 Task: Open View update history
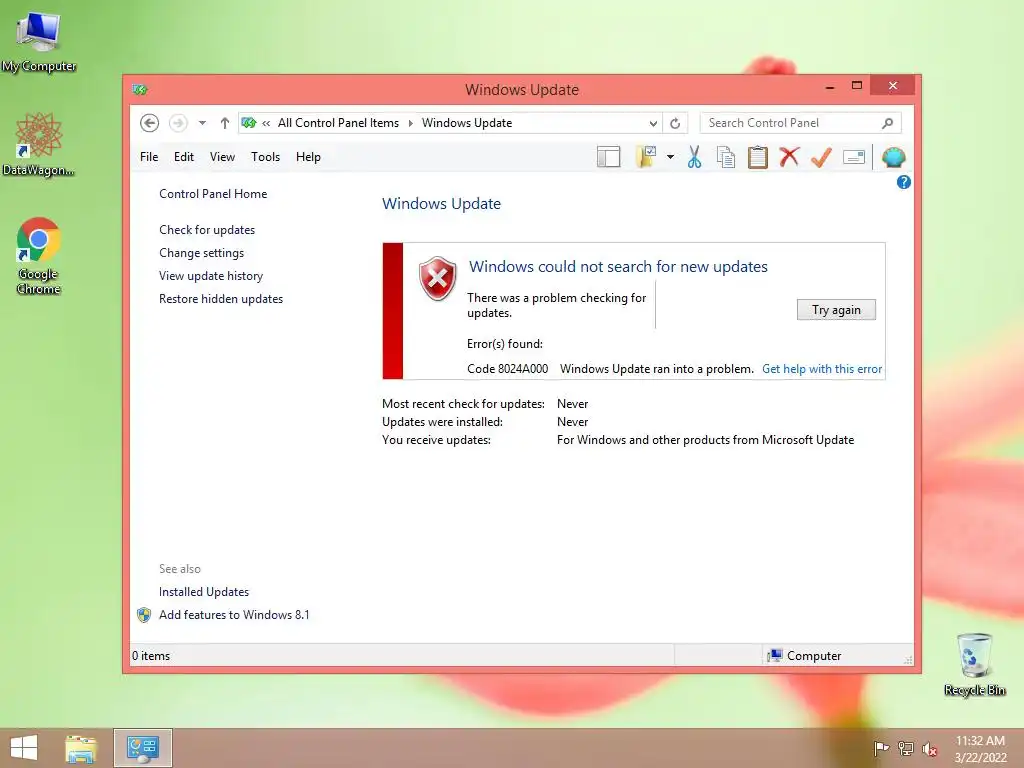click(x=211, y=276)
